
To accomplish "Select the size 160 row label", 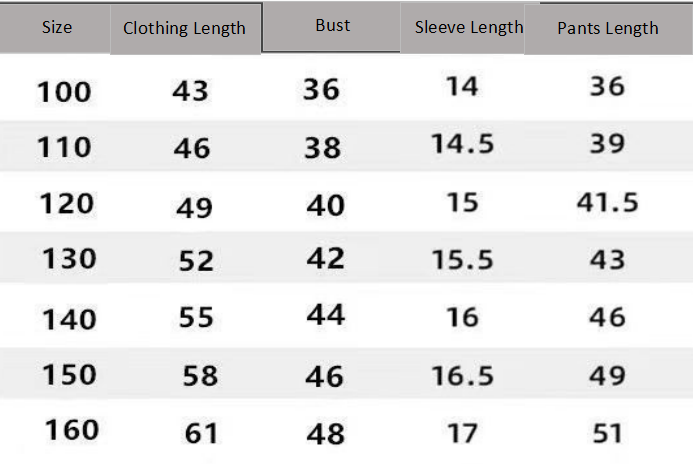I will tap(71, 430).
